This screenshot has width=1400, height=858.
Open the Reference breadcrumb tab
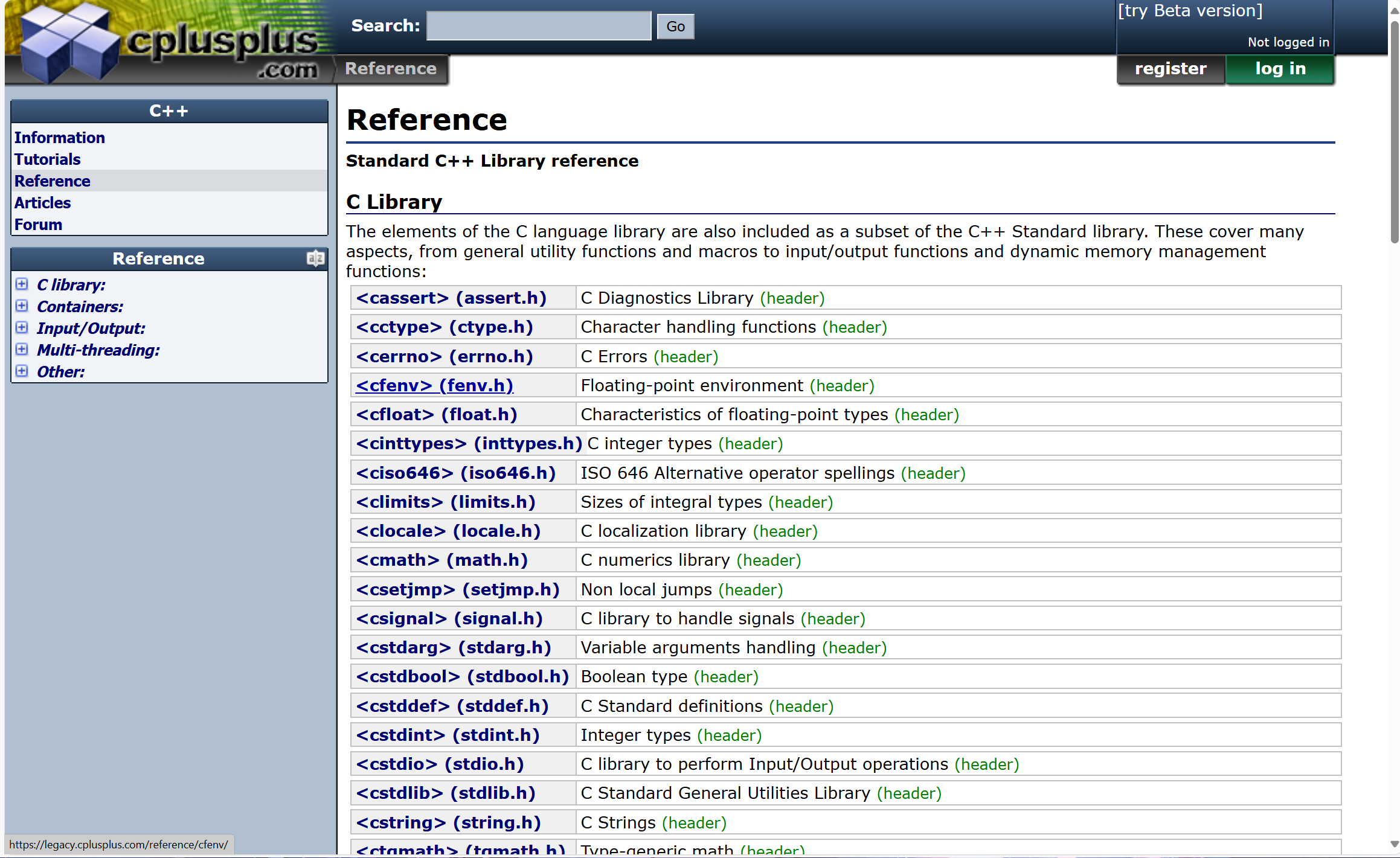point(390,69)
